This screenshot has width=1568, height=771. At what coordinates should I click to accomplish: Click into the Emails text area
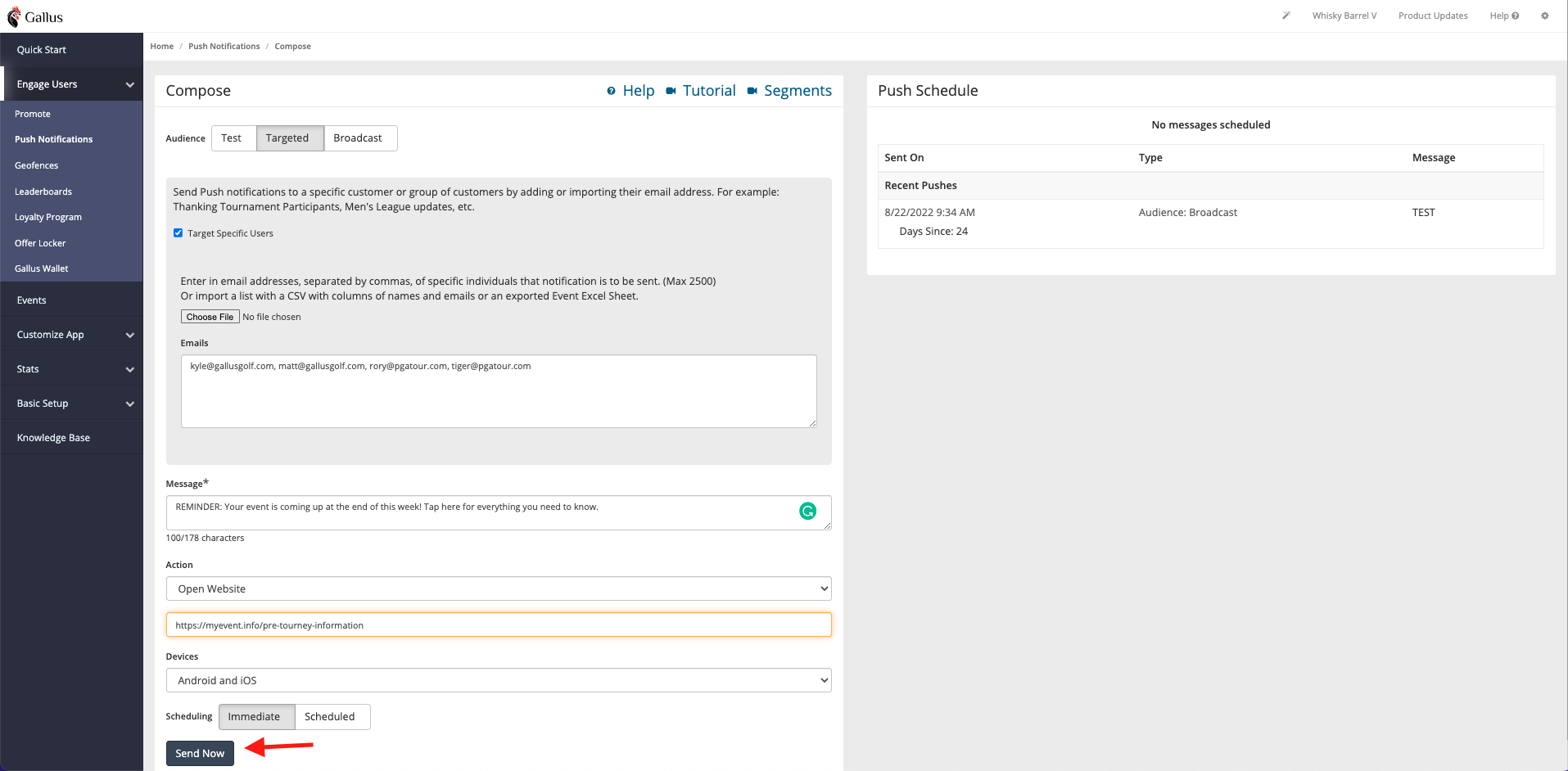[x=499, y=391]
